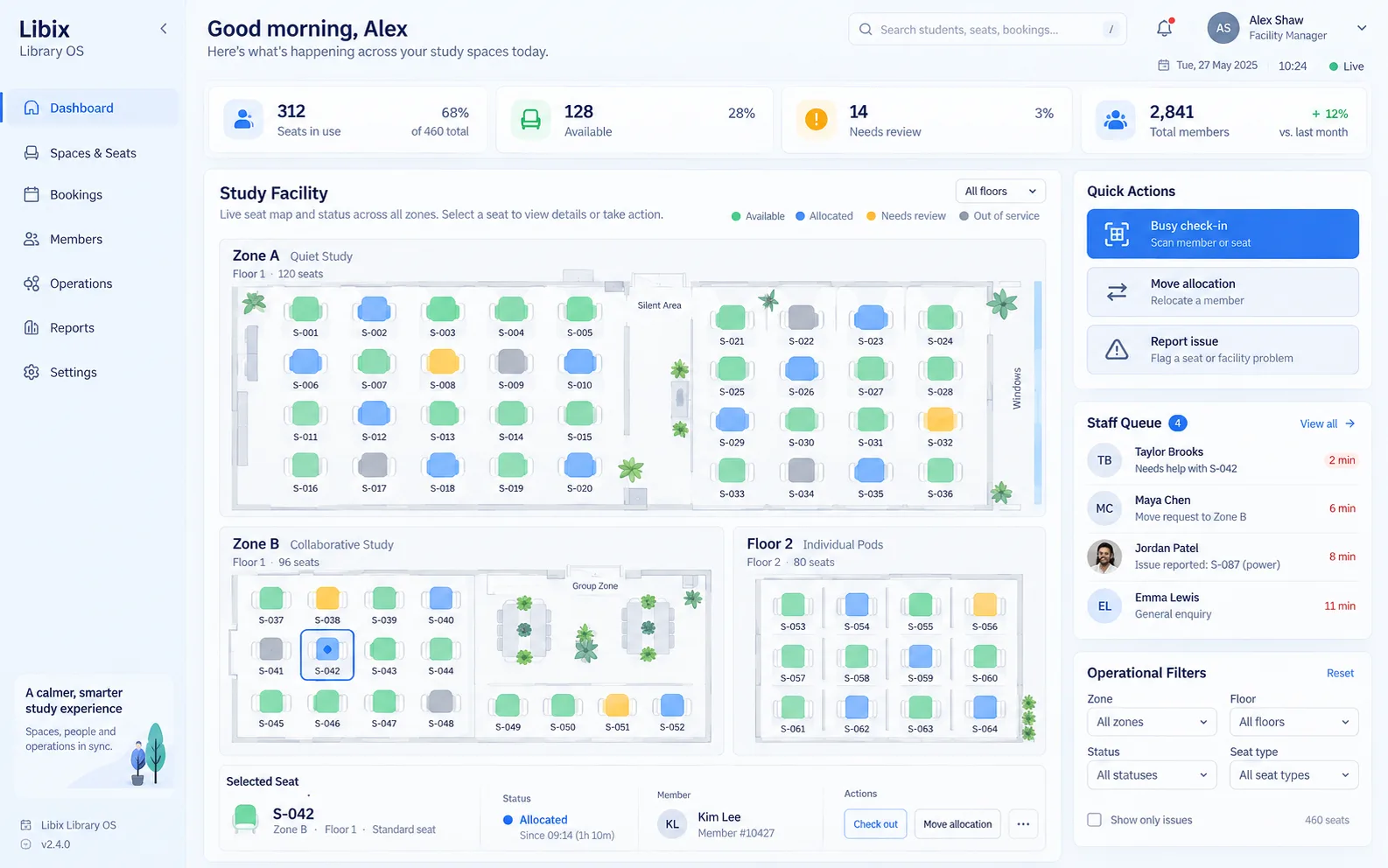Open Jordan Patel issue report entry
This screenshot has height=868, width=1388.
coord(1222,556)
